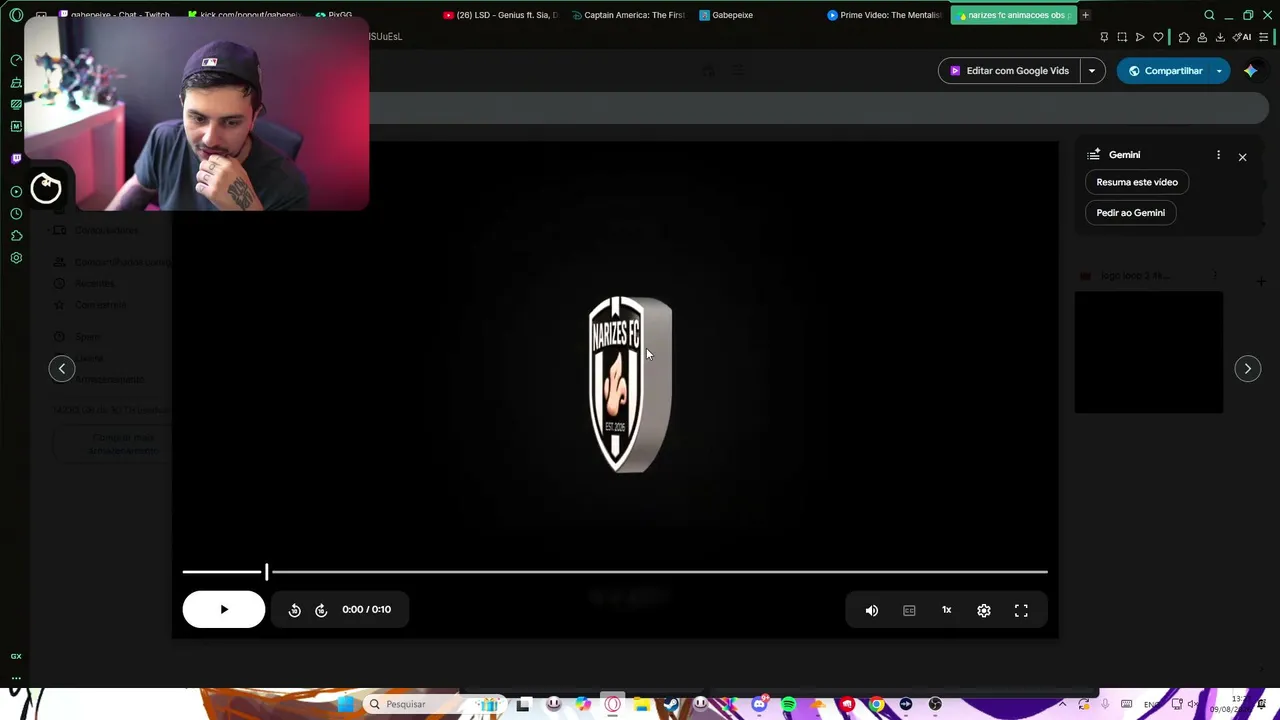The width and height of the screenshot is (1280, 720).
Task: Expand the Editar com Google Vids dropdown arrow
Action: [1092, 71]
